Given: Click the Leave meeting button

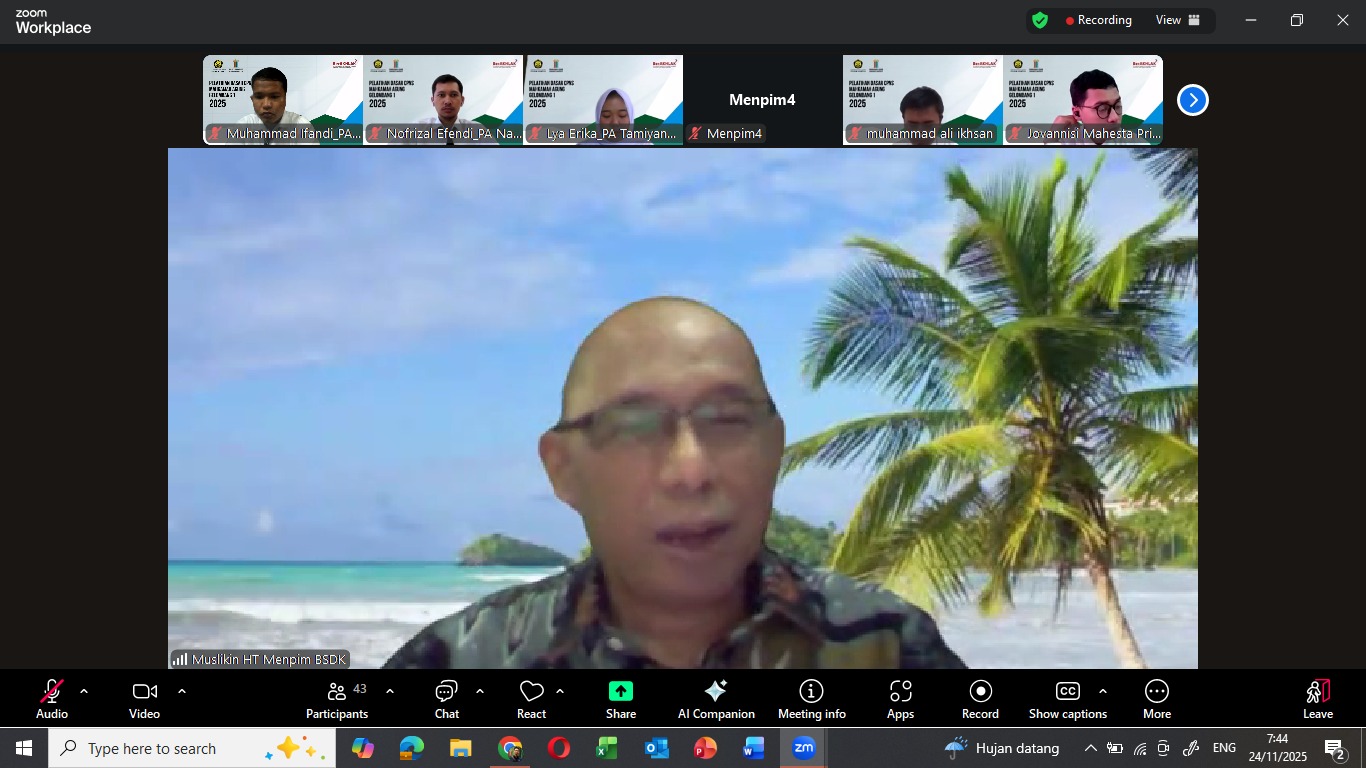Looking at the screenshot, I should pos(1317,699).
